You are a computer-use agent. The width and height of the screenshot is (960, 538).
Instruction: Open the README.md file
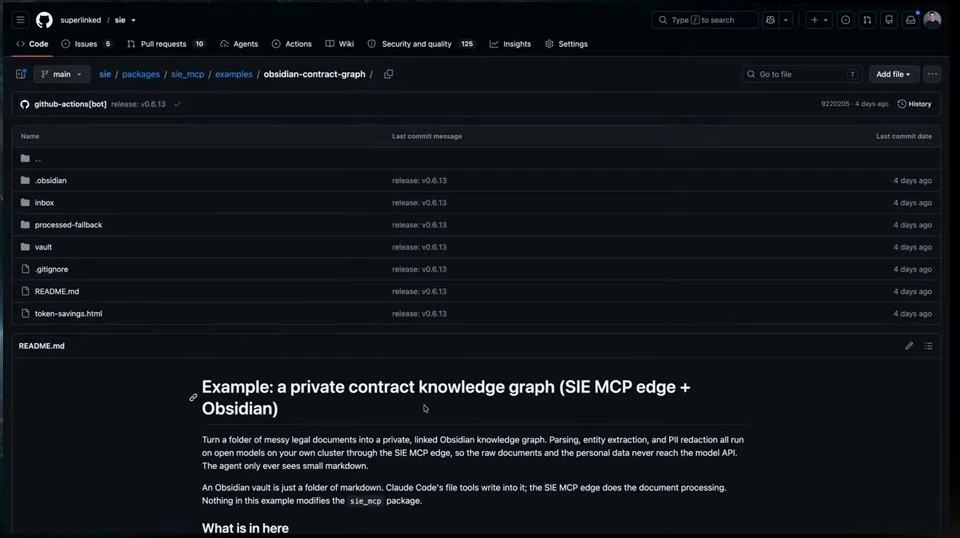[x=57, y=291]
